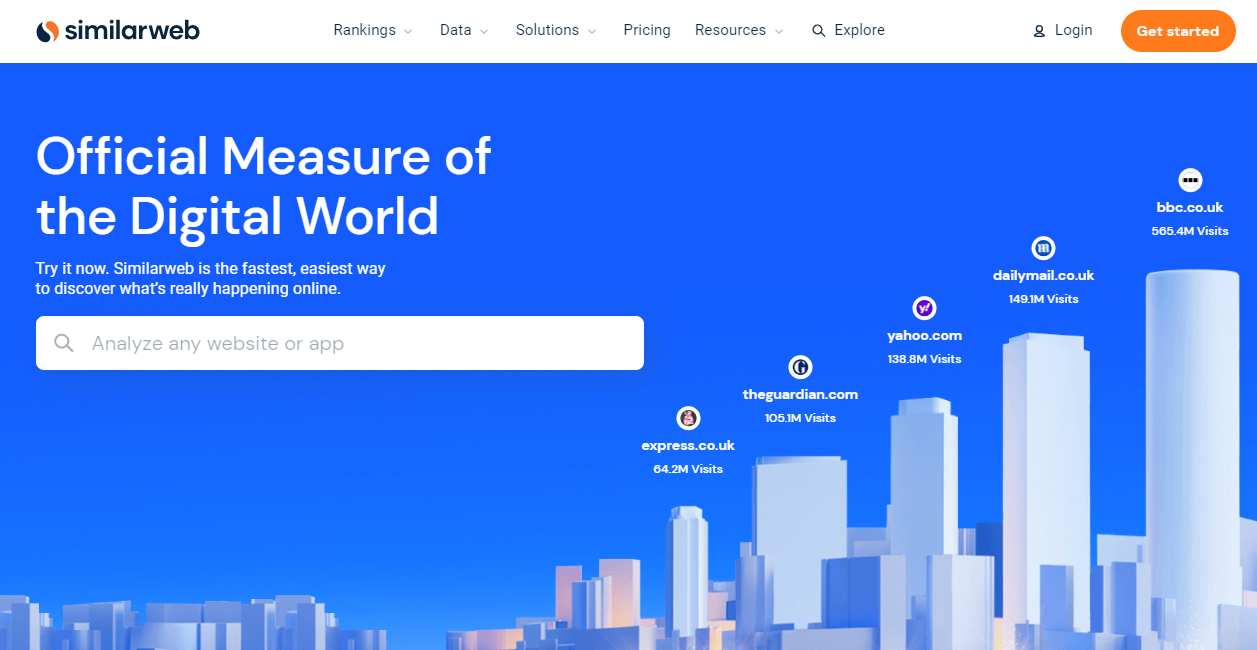Expand the Resources dropdown chevron
Viewport: 1257px width, 650px height.
[x=779, y=32]
